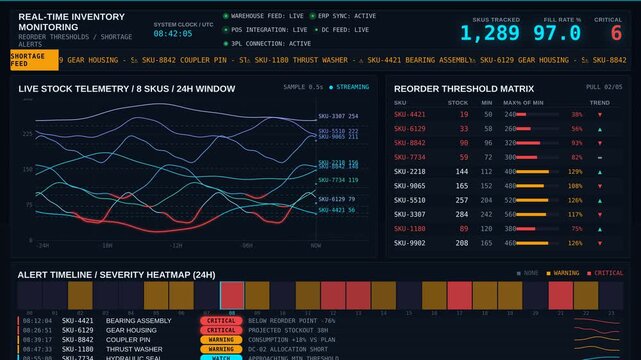Click the Warning legend swatch in heatmap
The image size is (641, 360).
point(548,273)
